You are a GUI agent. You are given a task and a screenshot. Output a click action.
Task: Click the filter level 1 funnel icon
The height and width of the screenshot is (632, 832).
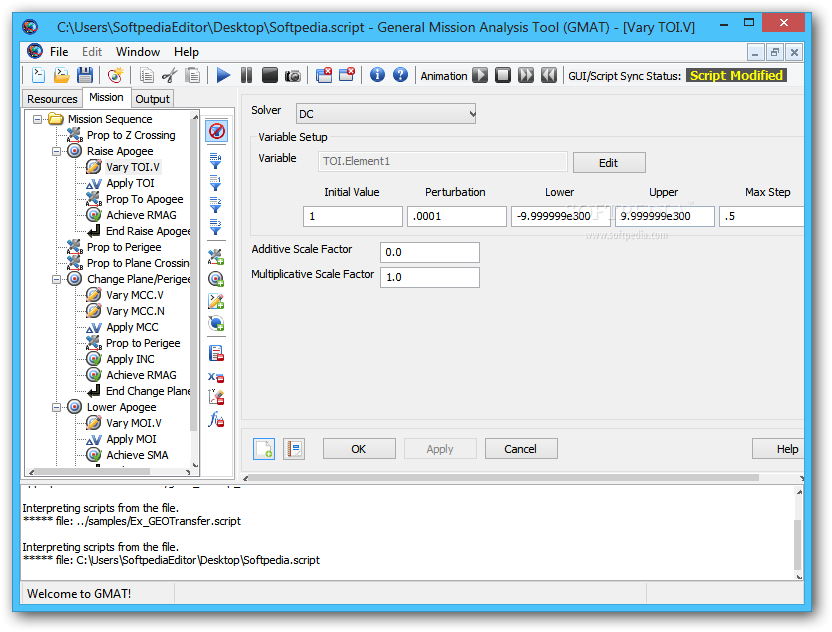tap(215, 184)
